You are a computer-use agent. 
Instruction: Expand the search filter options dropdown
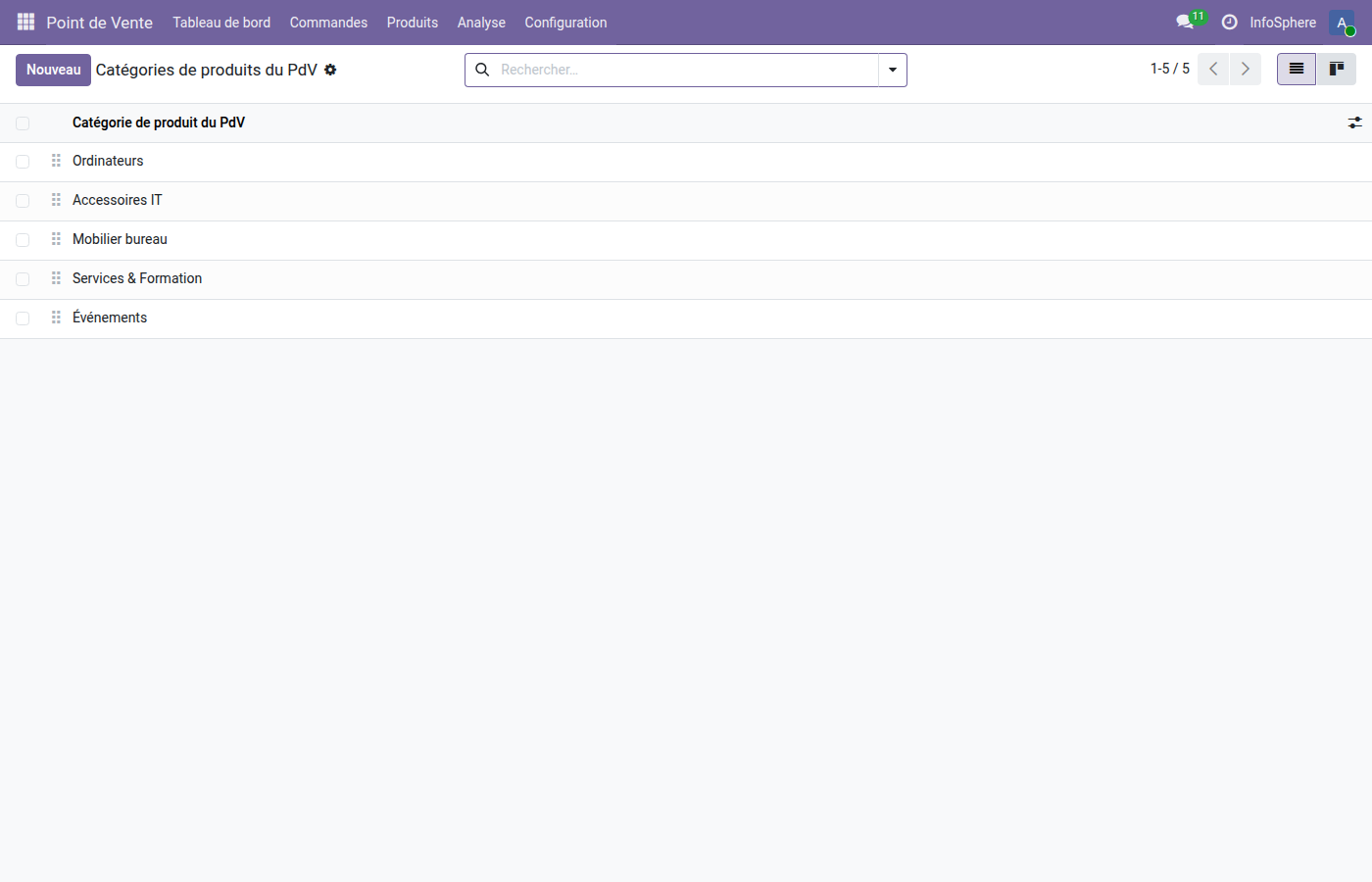tap(892, 70)
